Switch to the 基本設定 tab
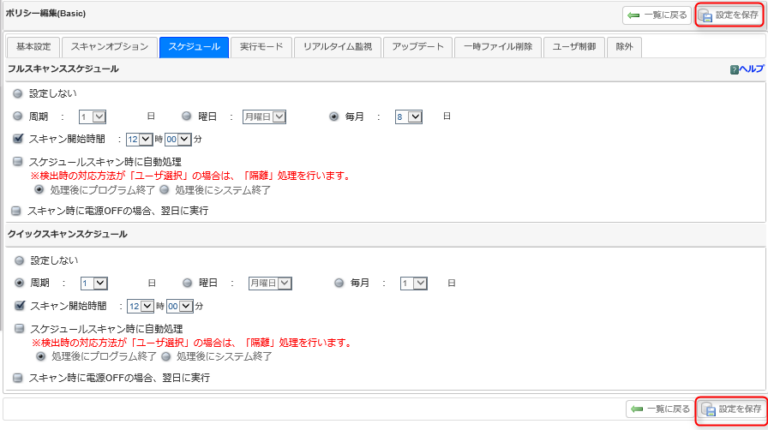The image size is (768, 430). tap(33, 47)
